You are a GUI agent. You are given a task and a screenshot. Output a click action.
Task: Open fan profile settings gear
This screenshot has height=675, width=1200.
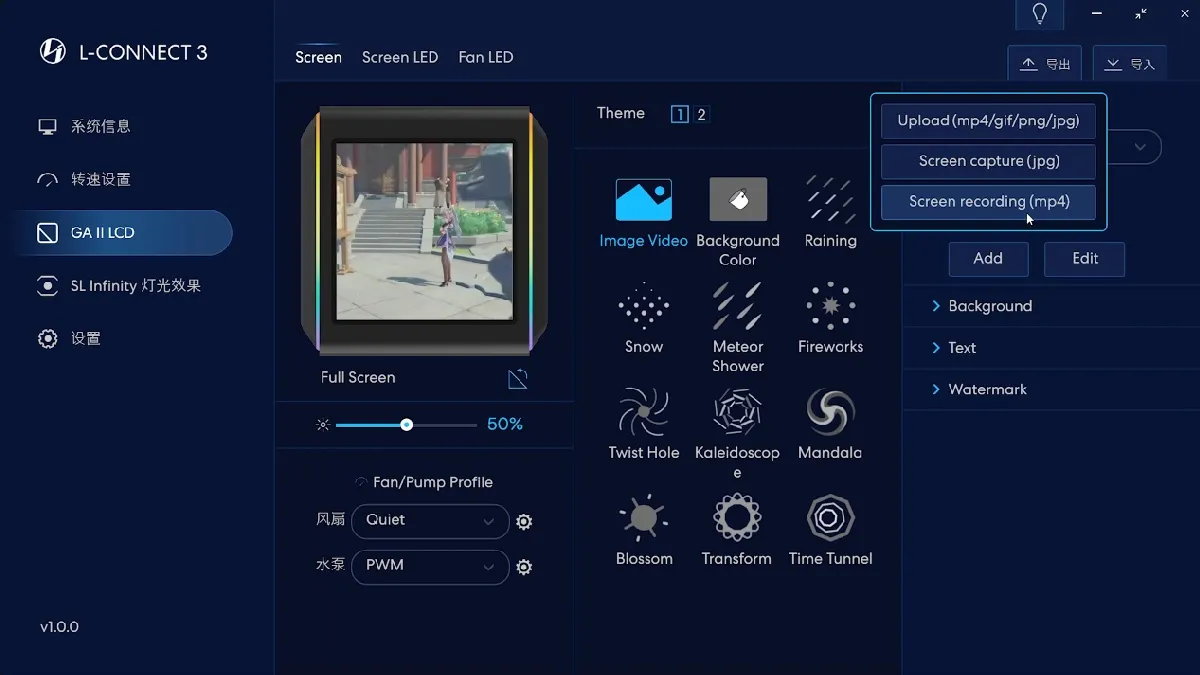click(x=524, y=522)
